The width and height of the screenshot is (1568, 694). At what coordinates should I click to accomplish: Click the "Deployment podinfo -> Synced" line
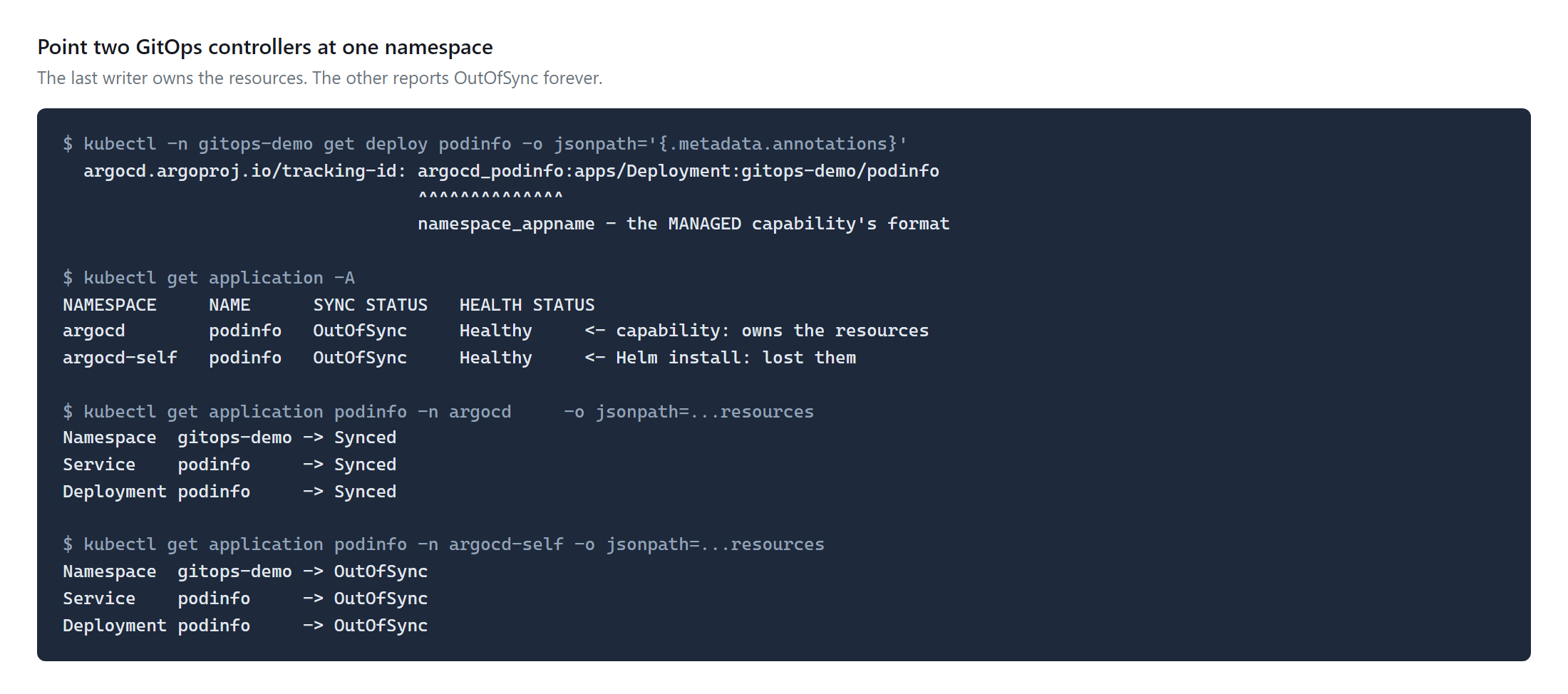[x=229, y=492]
